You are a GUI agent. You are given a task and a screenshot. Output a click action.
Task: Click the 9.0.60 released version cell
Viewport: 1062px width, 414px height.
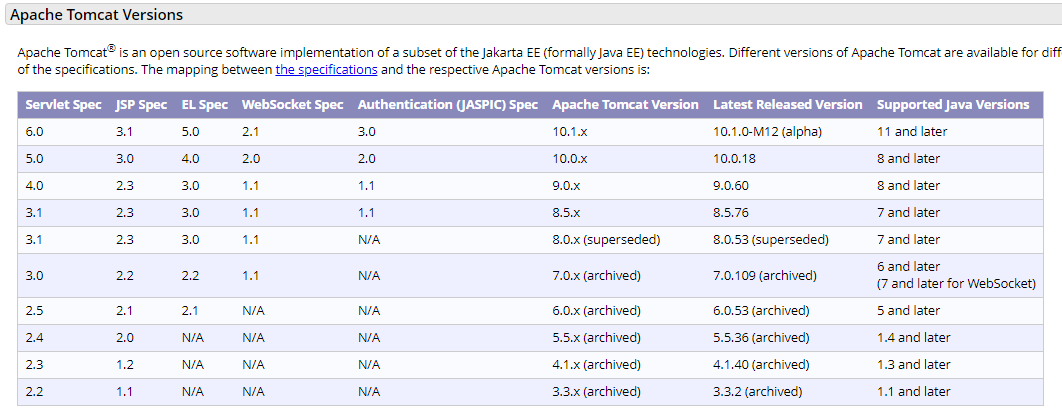pos(731,185)
